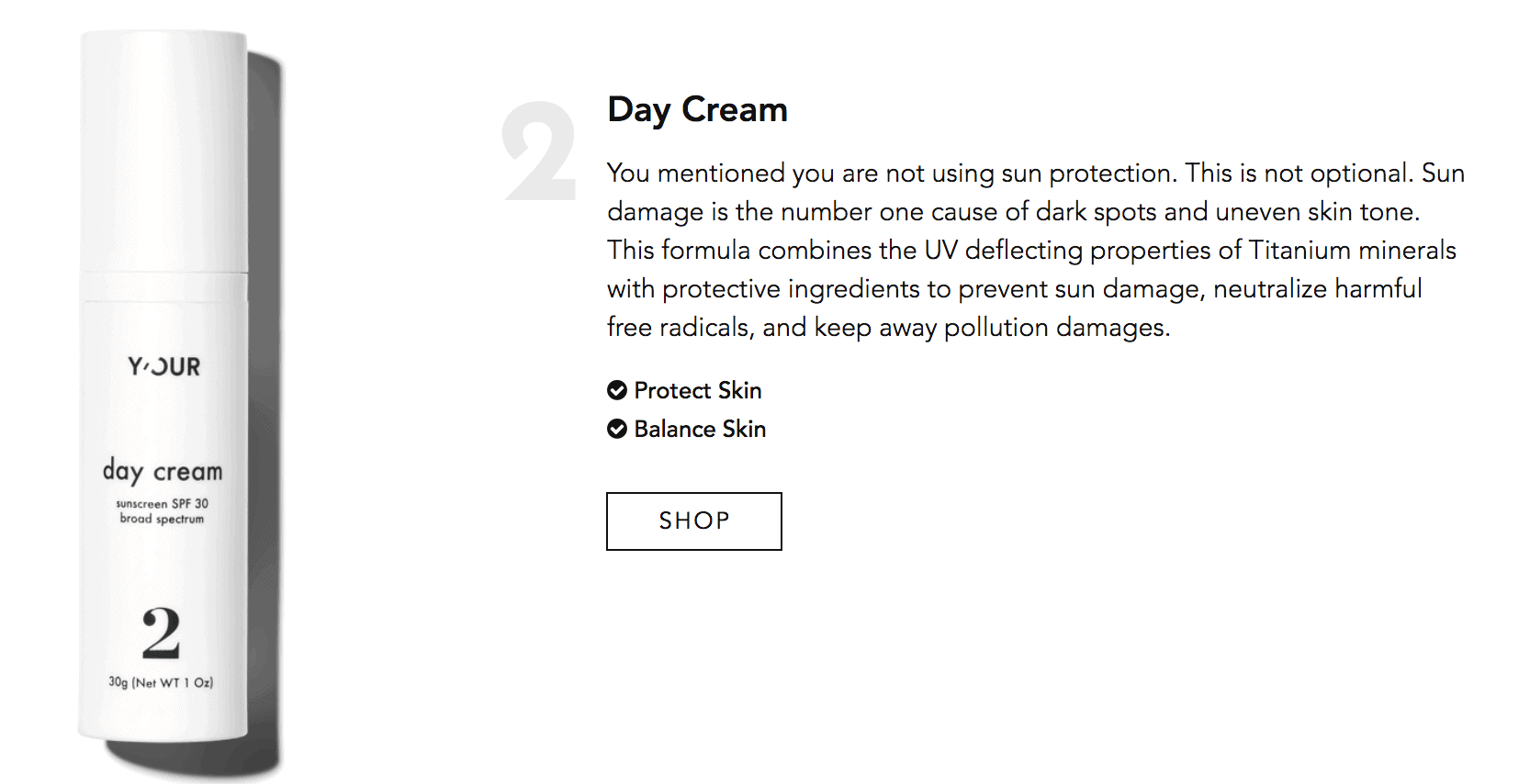
Task: Click the black number 2 on the bottle
Action: click(161, 633)
